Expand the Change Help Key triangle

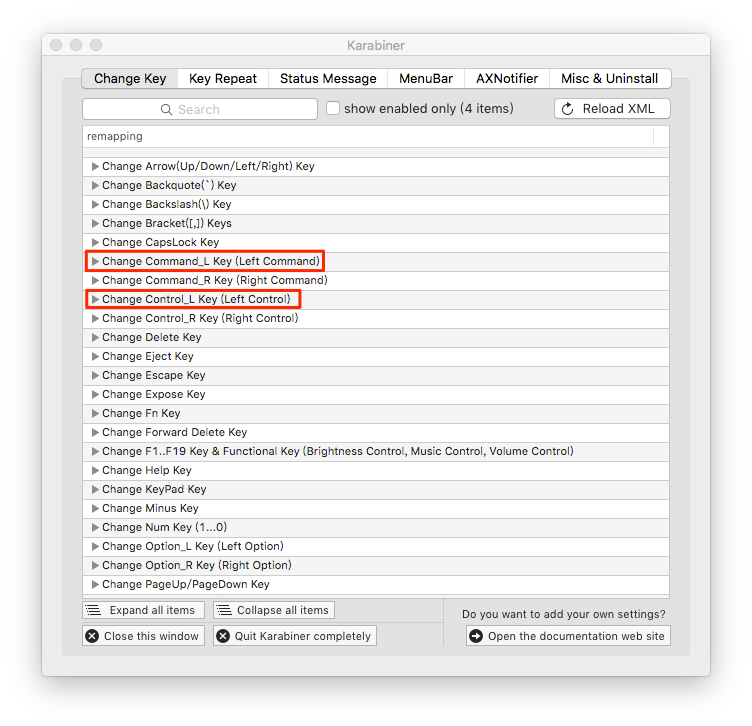click(x=95, y=470)
